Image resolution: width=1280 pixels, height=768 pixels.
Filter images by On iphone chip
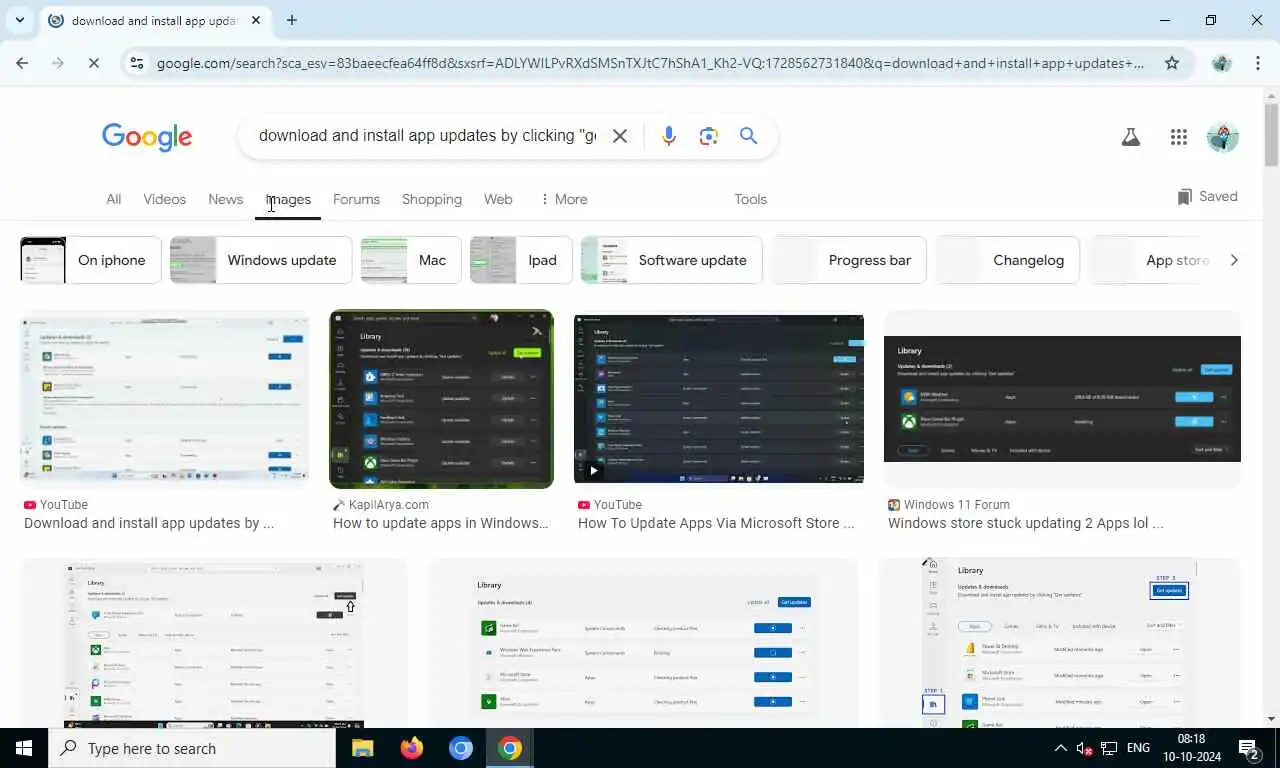[91, 260]
